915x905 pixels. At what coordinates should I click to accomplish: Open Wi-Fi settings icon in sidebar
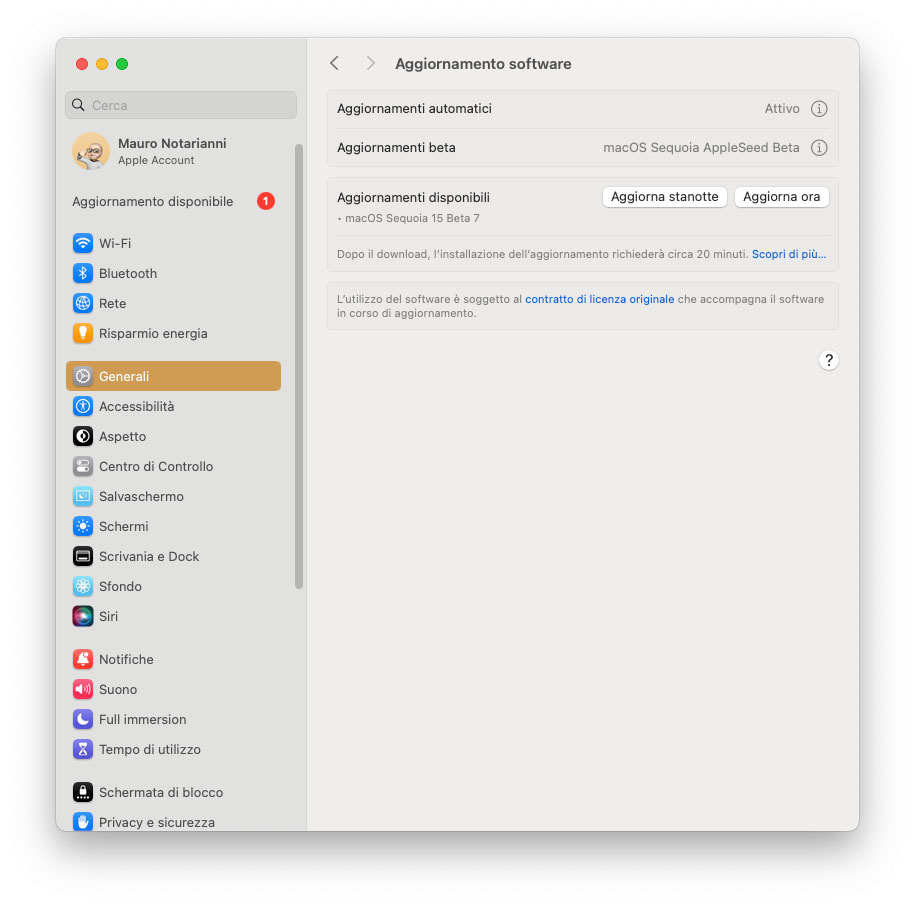point(83,243)
